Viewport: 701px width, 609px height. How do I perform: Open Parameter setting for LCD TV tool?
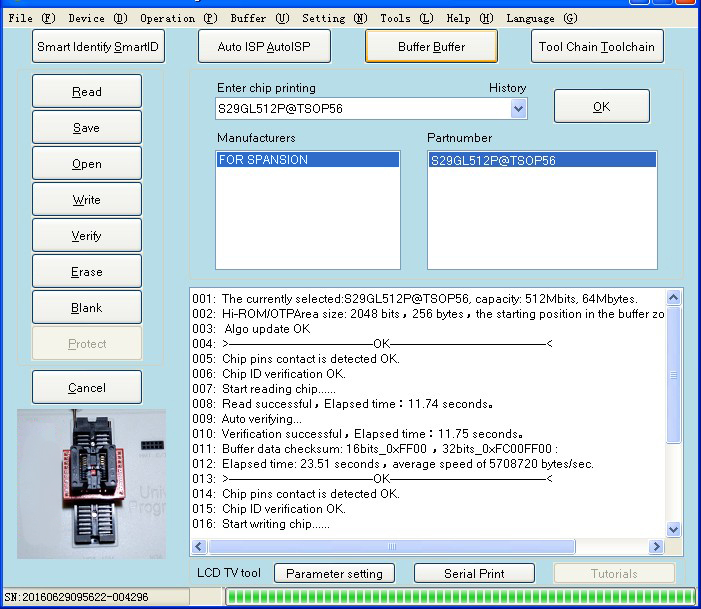click(334, 574)
